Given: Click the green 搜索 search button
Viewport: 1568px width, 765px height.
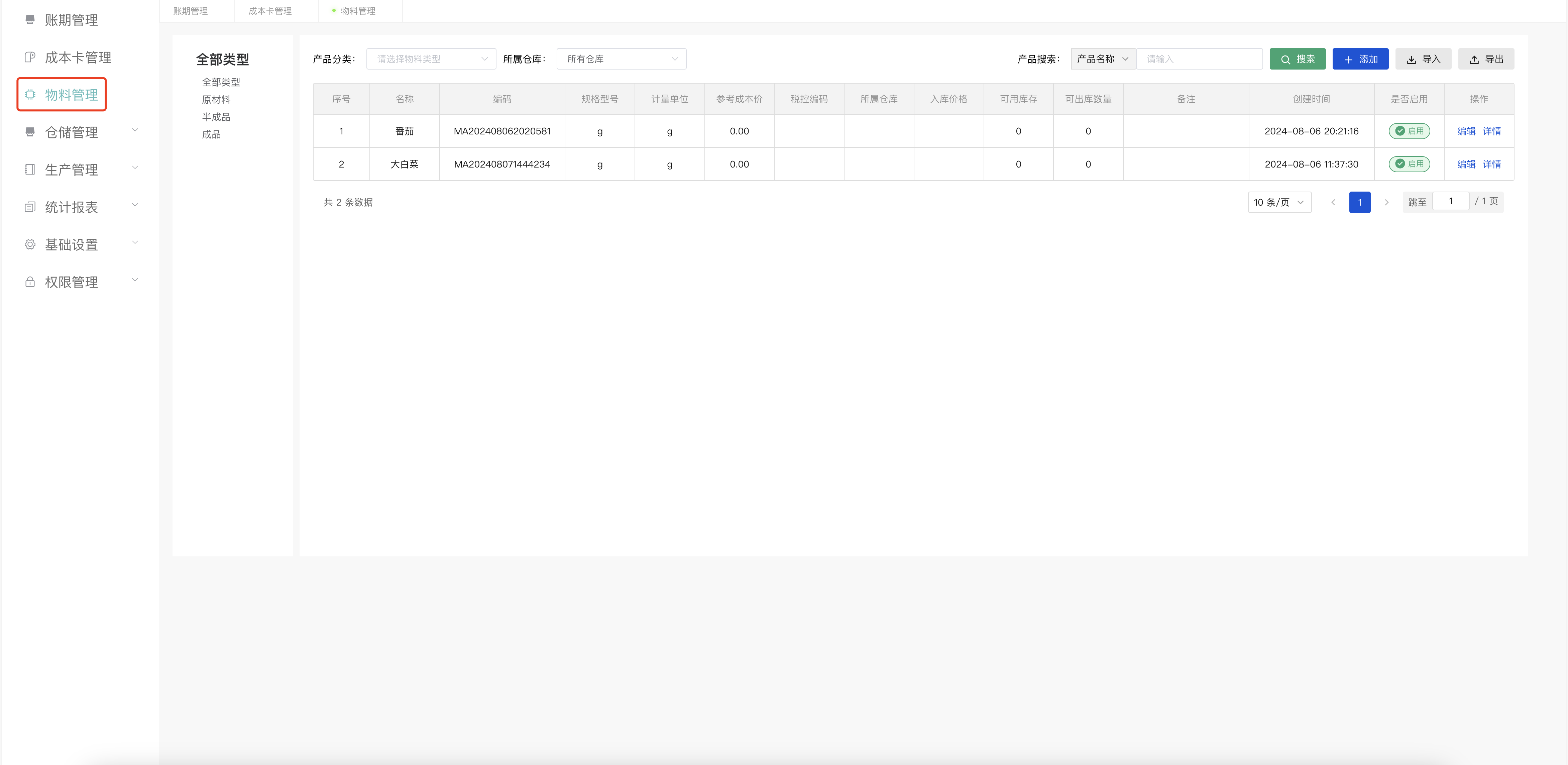Looking at the screenshot, I should 1297,59.
